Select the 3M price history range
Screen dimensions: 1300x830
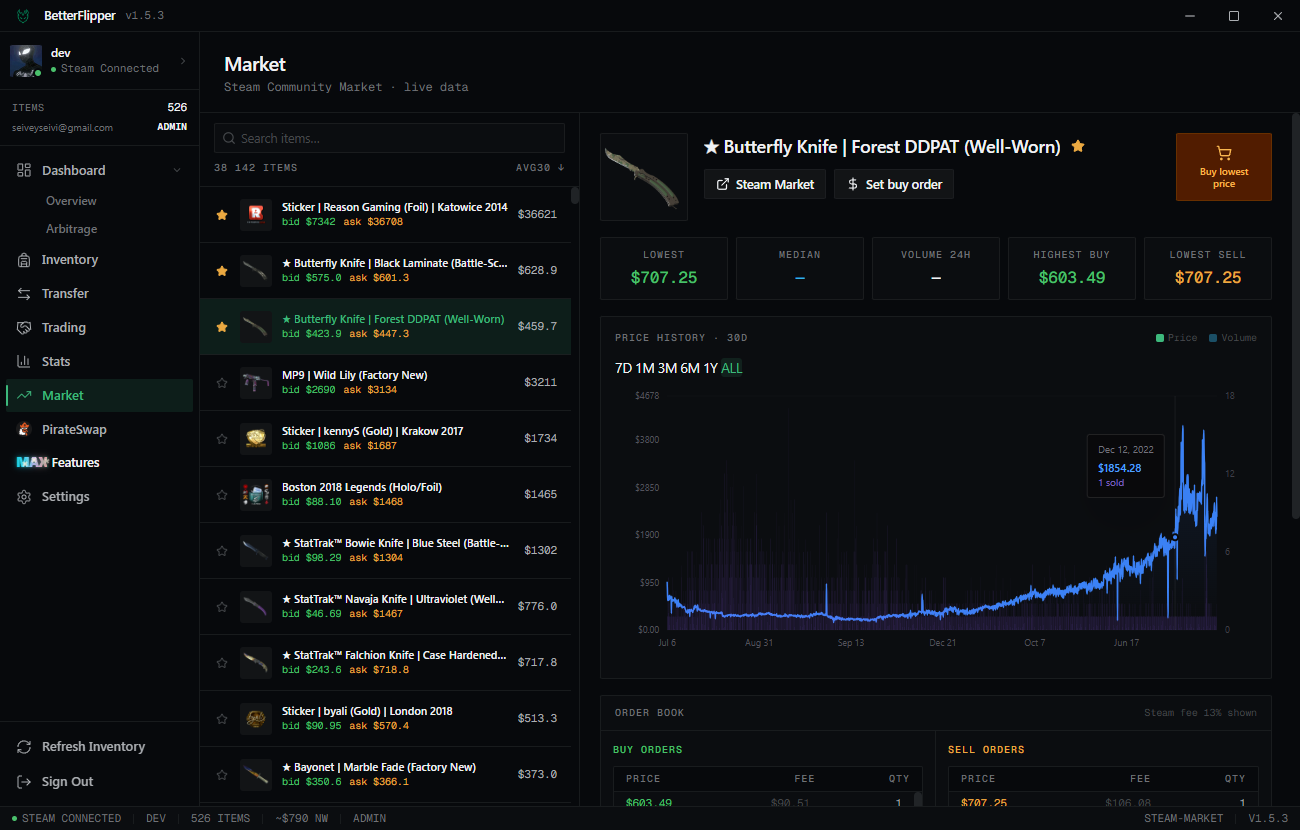click(667, 369)
